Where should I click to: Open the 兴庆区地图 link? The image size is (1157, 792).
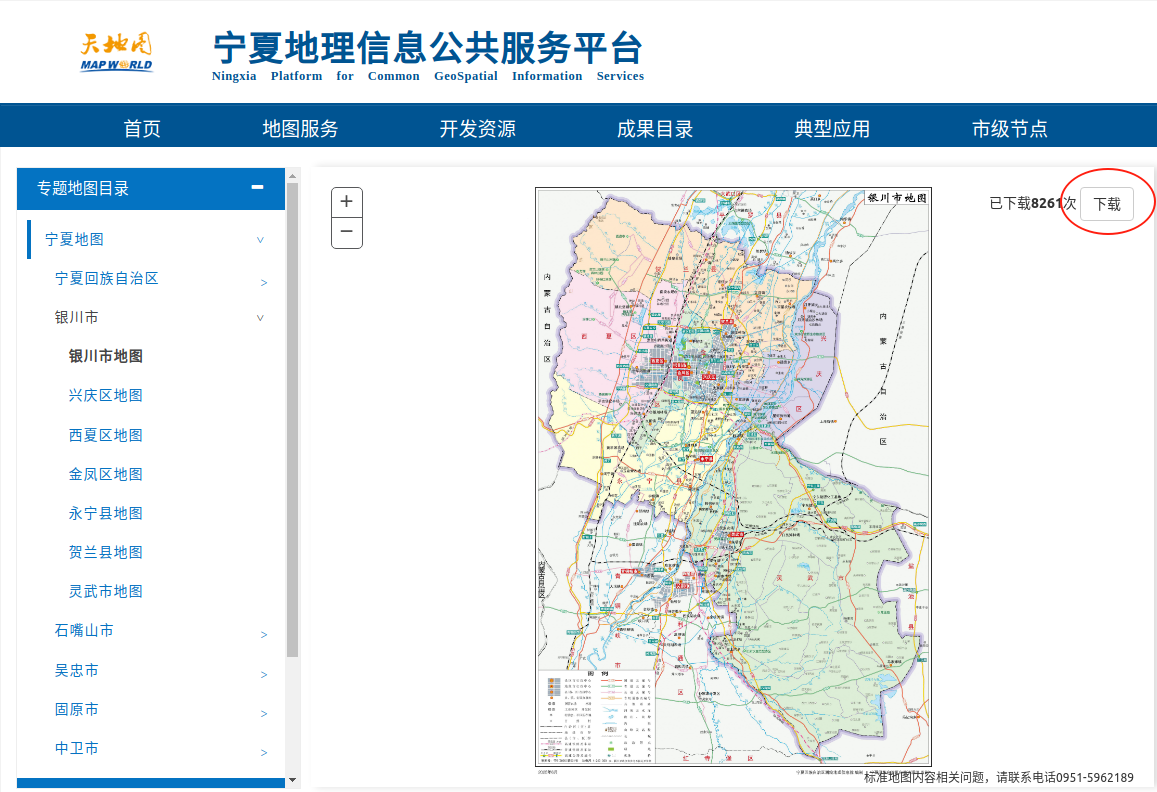click(x=105, y=395)
